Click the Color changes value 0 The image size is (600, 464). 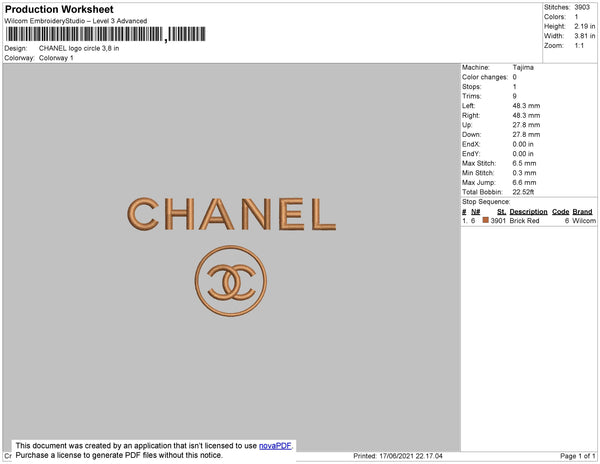coord(515,77)
